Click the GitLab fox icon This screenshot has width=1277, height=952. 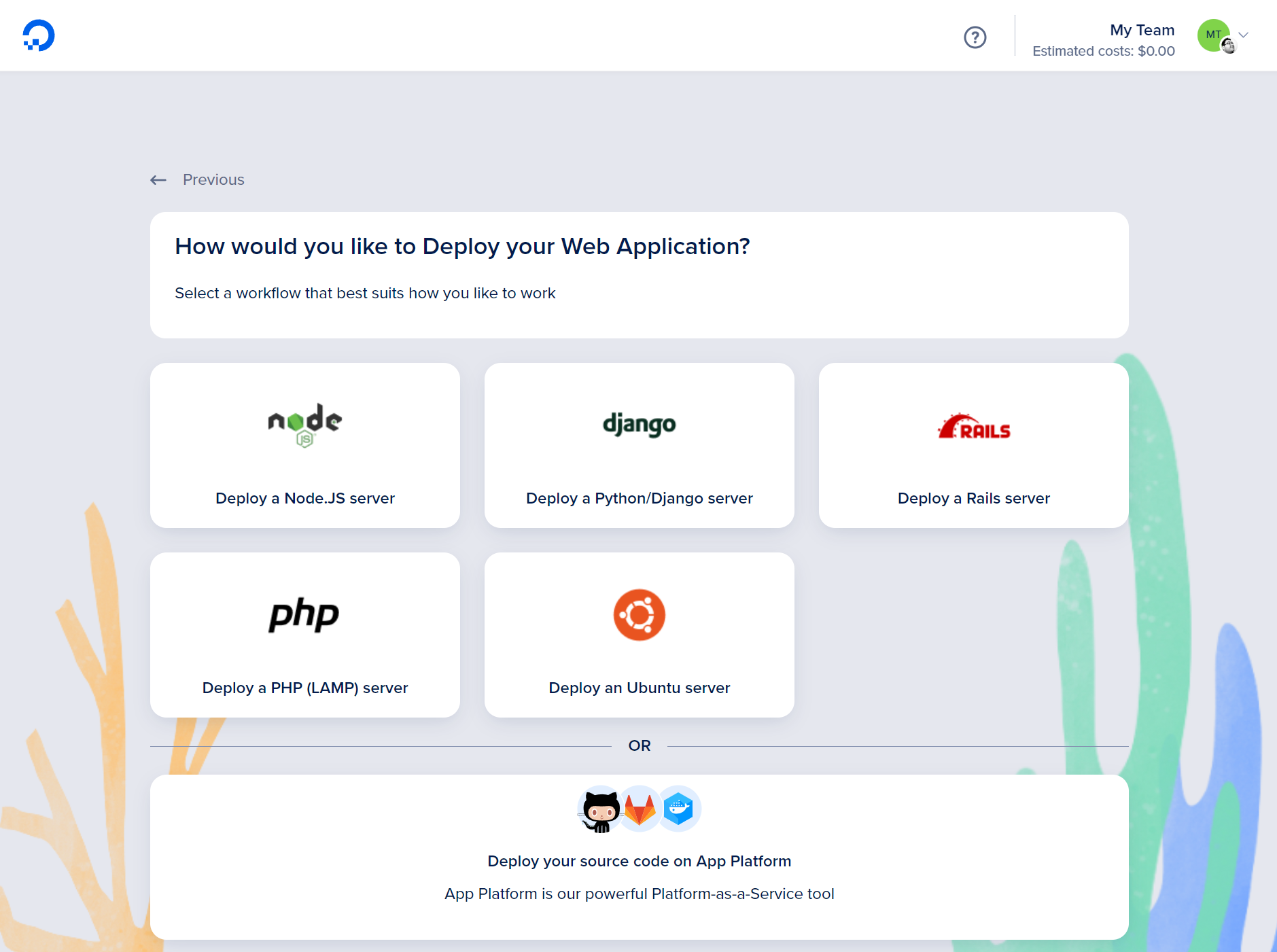point(640,809)
